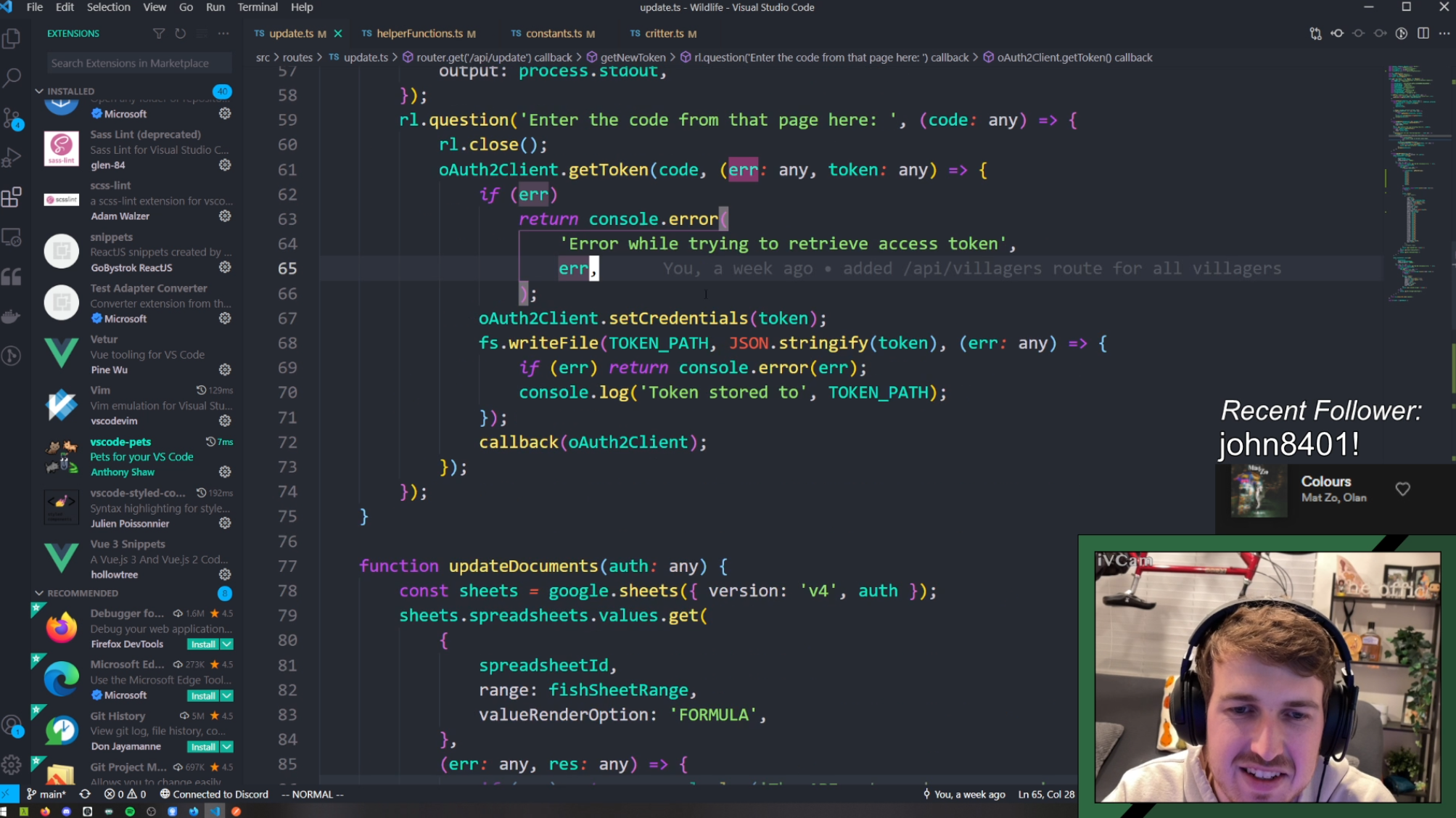Click the main branch in the status bar
Viewport: 1456px width, 818px height.
46,794
